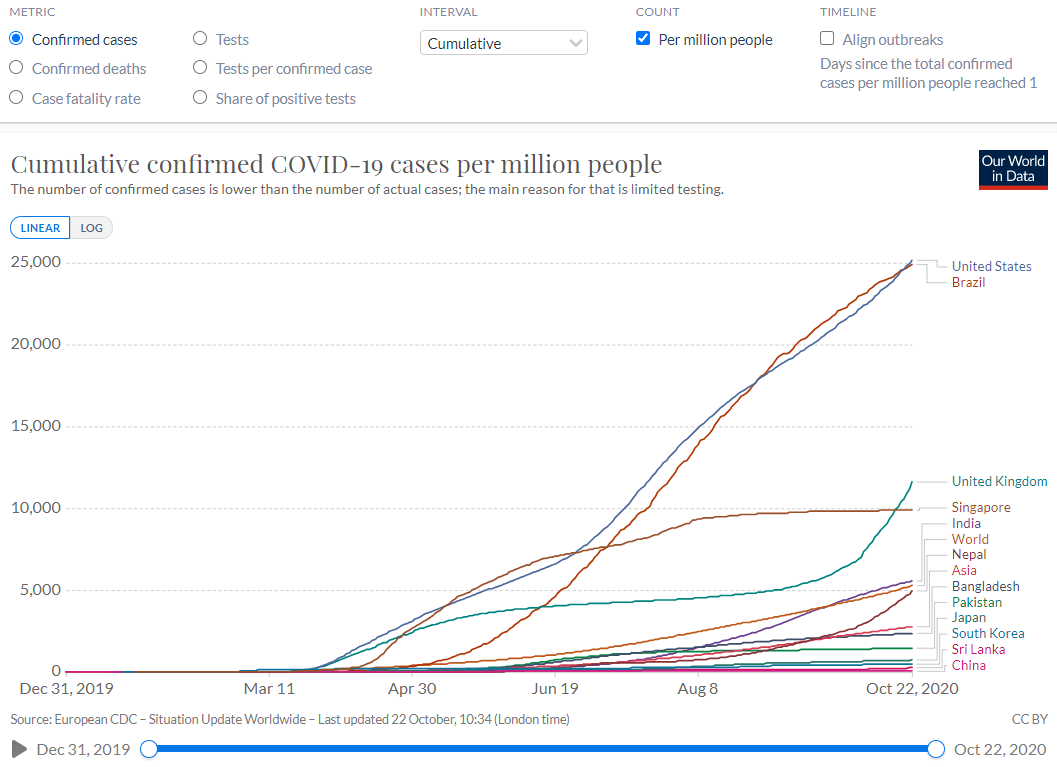1057x767 pixels.
Task: Enable the Align outbreaks checkbox
Action: [x=827, y=38]
